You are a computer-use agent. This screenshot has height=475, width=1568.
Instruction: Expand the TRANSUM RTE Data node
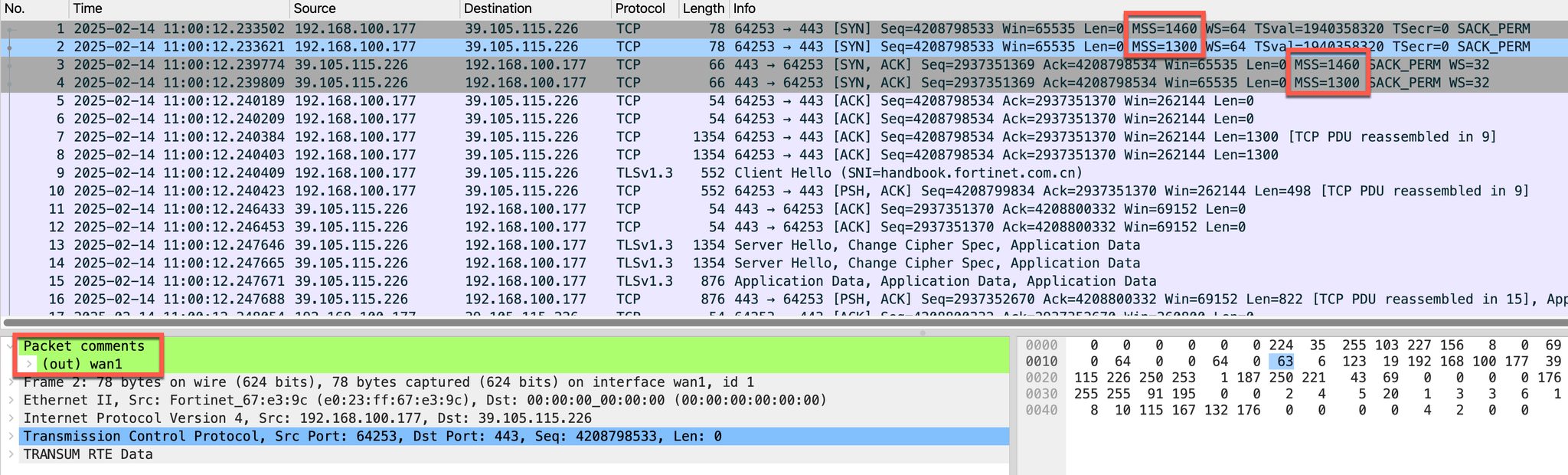coord(10,454)
